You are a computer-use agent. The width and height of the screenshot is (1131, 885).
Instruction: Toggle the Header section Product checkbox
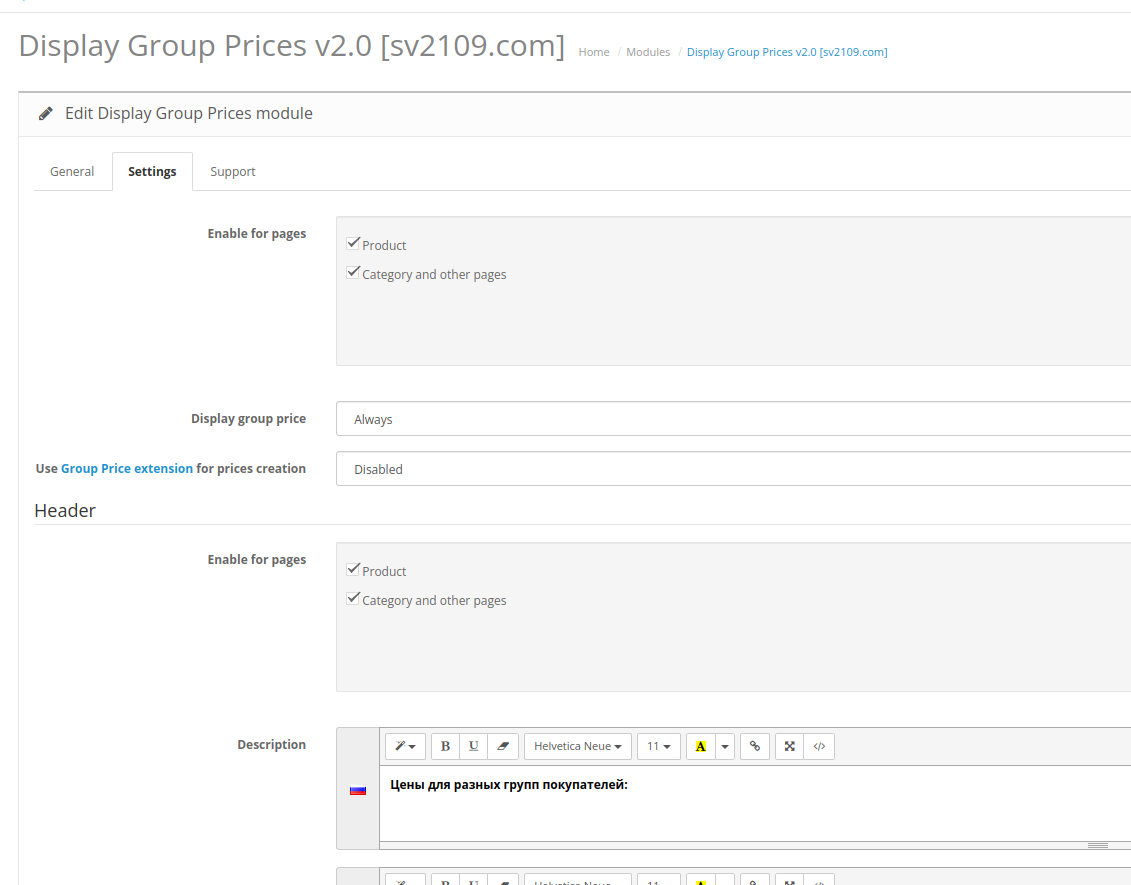click(353, 569)
